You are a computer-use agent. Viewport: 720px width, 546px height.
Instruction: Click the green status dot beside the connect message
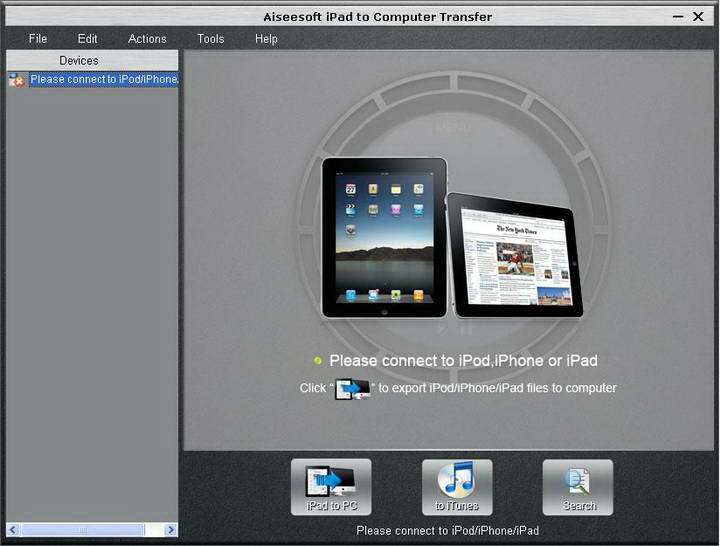(317, 361)
